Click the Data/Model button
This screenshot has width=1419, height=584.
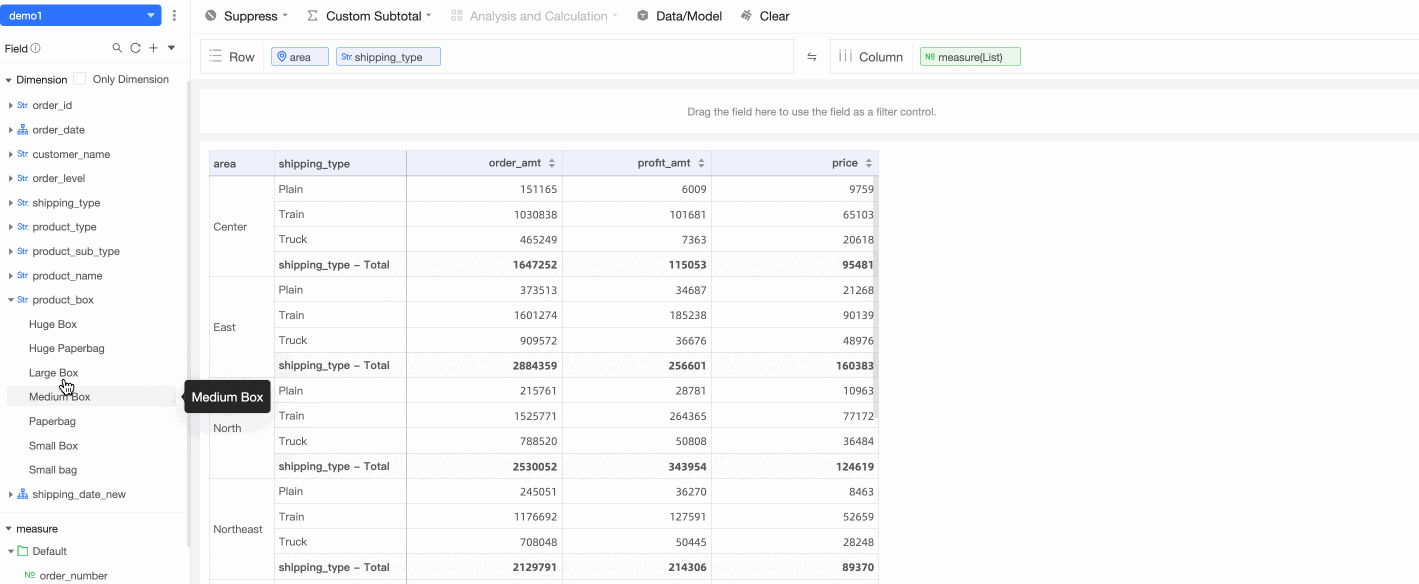click(x=679, y=16)
